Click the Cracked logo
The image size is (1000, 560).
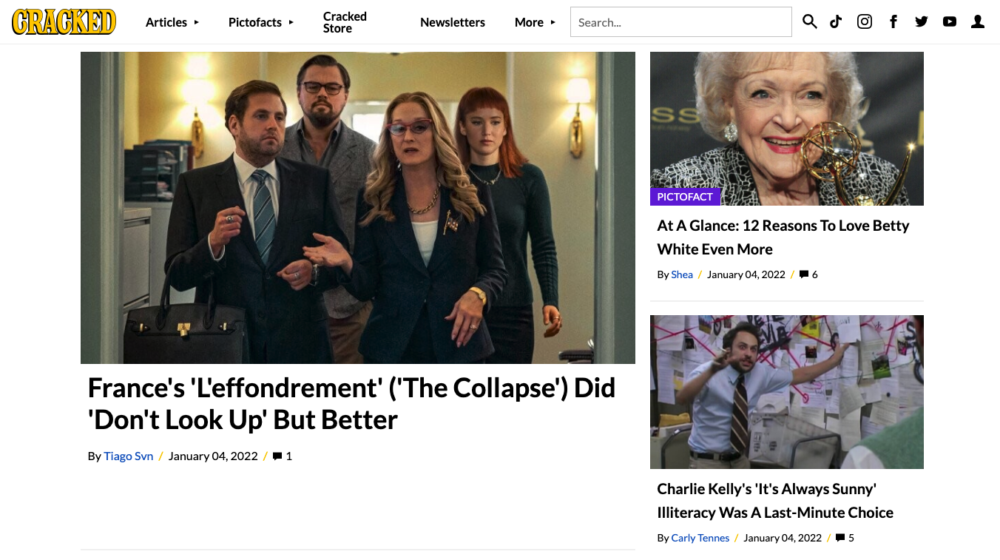(64, 22)
